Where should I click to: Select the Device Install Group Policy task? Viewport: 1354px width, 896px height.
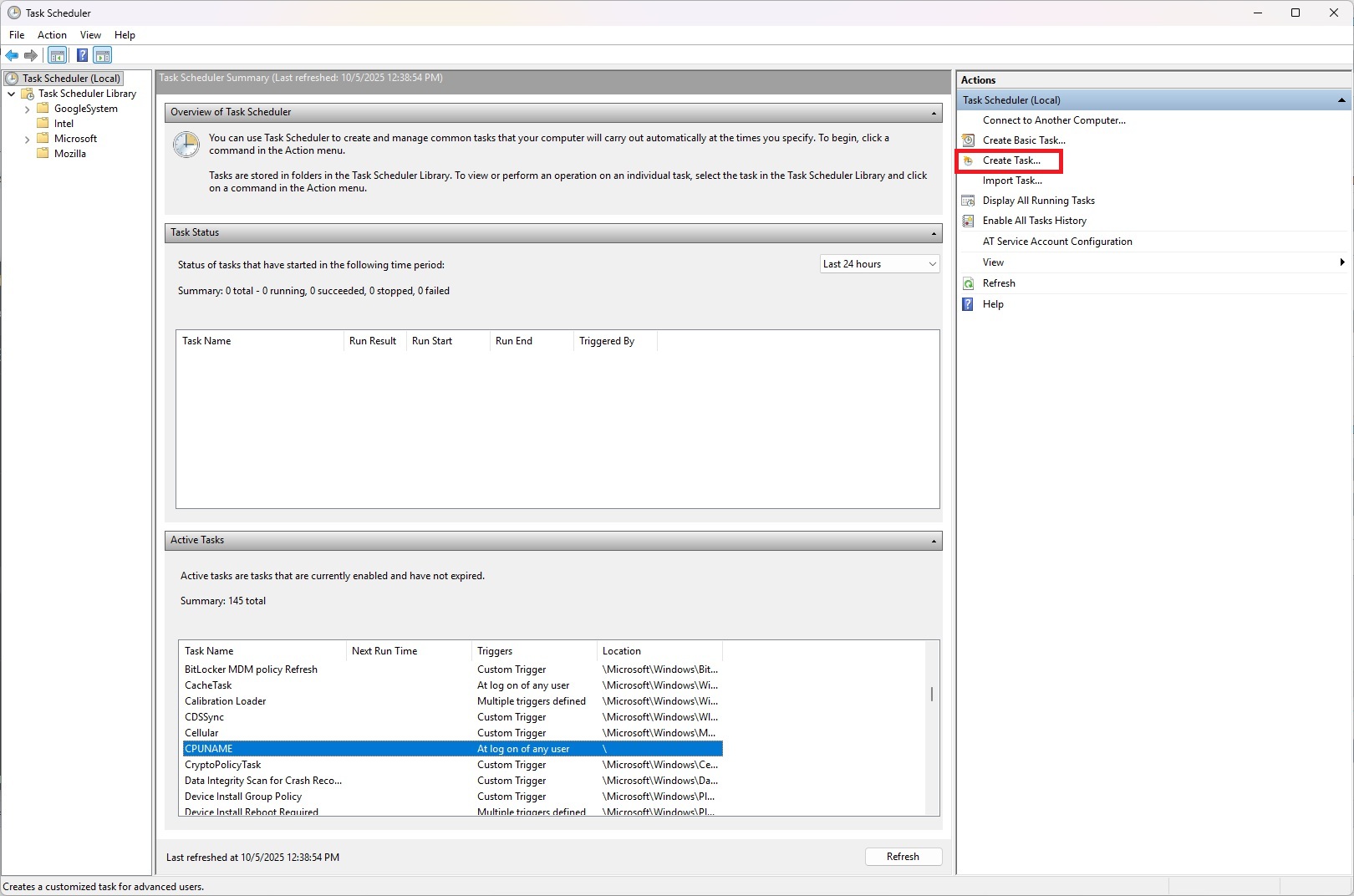click(x=451, y=797)
